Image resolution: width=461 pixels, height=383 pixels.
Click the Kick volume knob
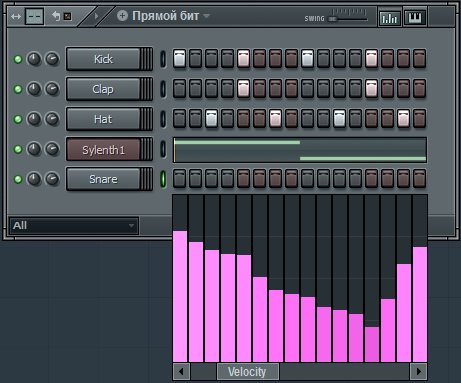coord(52,59)
